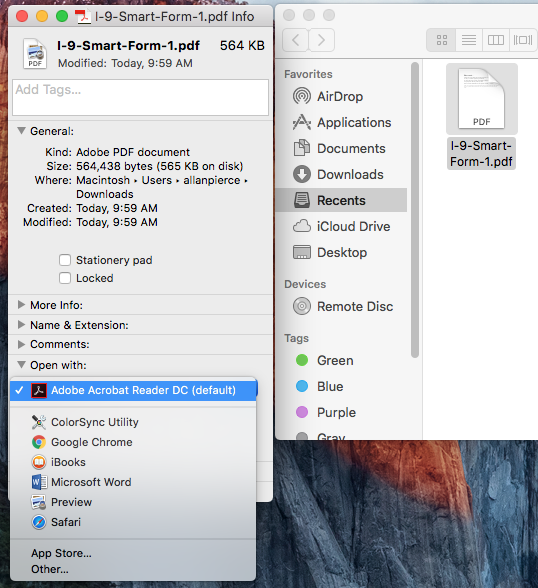
Task: Expand the Comments section
Action: (21, 344)
